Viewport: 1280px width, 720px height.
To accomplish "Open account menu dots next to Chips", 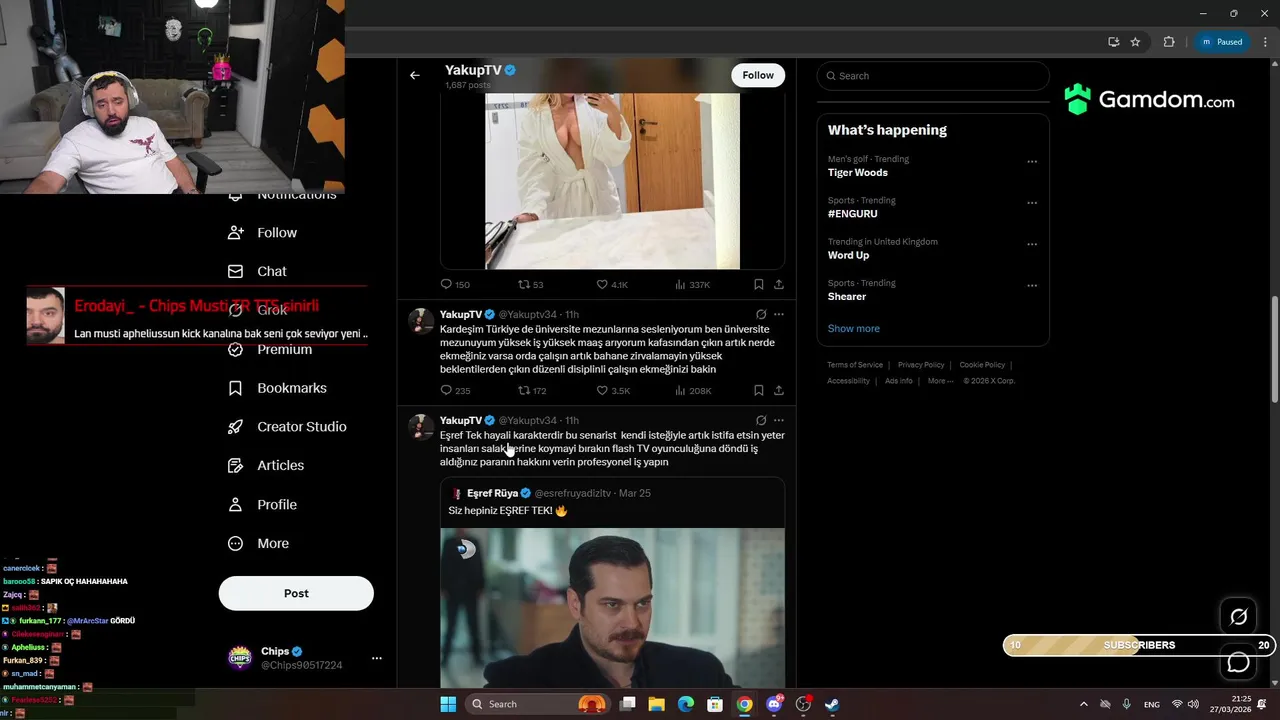I will (x=377, y=658).
